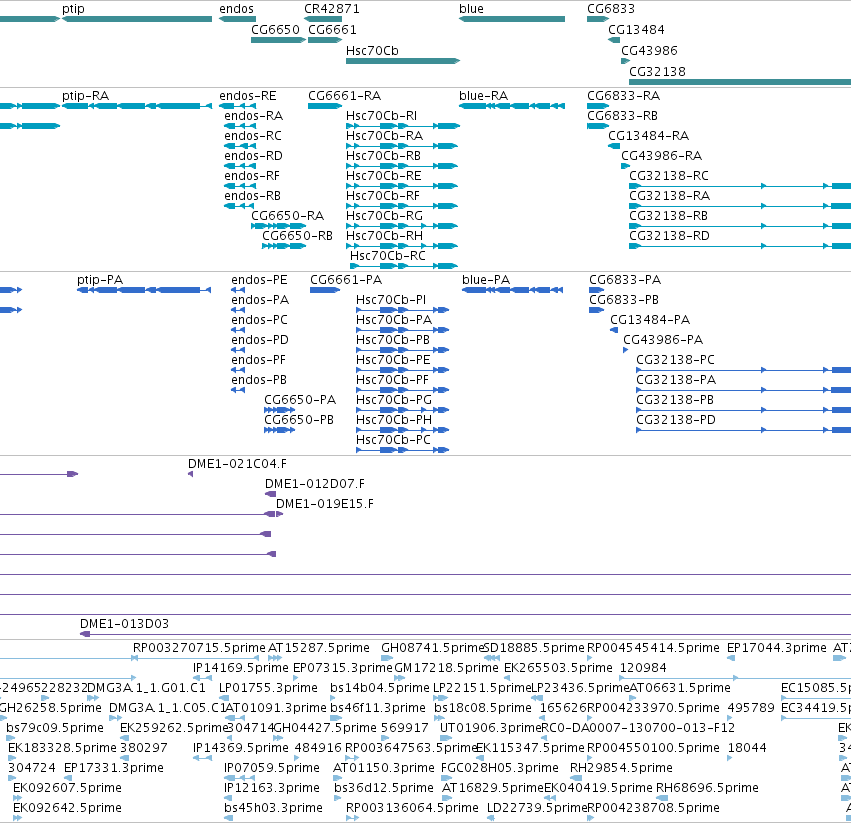The image size is (851, 823).
Task: Click transcript endos-RA label
Action: click(x=253, y=116)
